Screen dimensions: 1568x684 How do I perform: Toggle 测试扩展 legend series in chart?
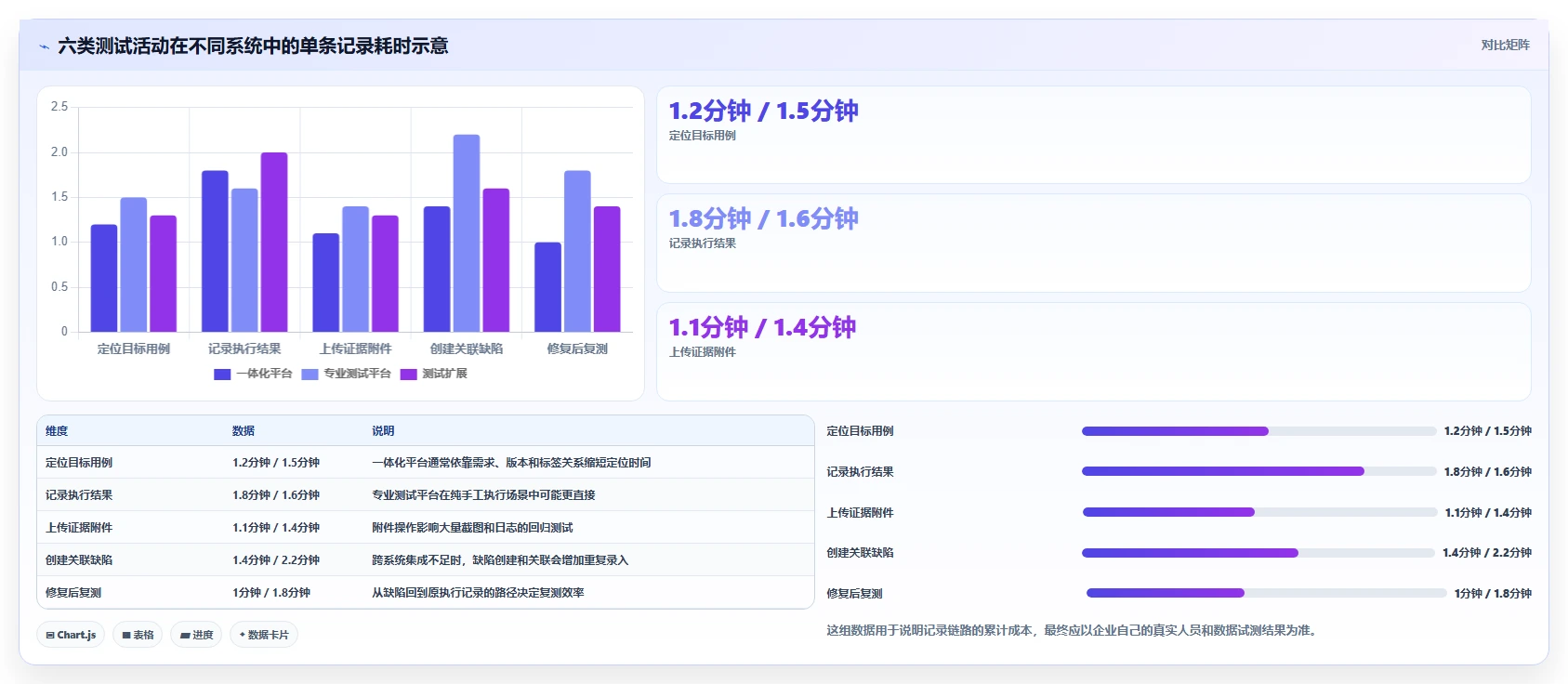click(x=434, y=374)
